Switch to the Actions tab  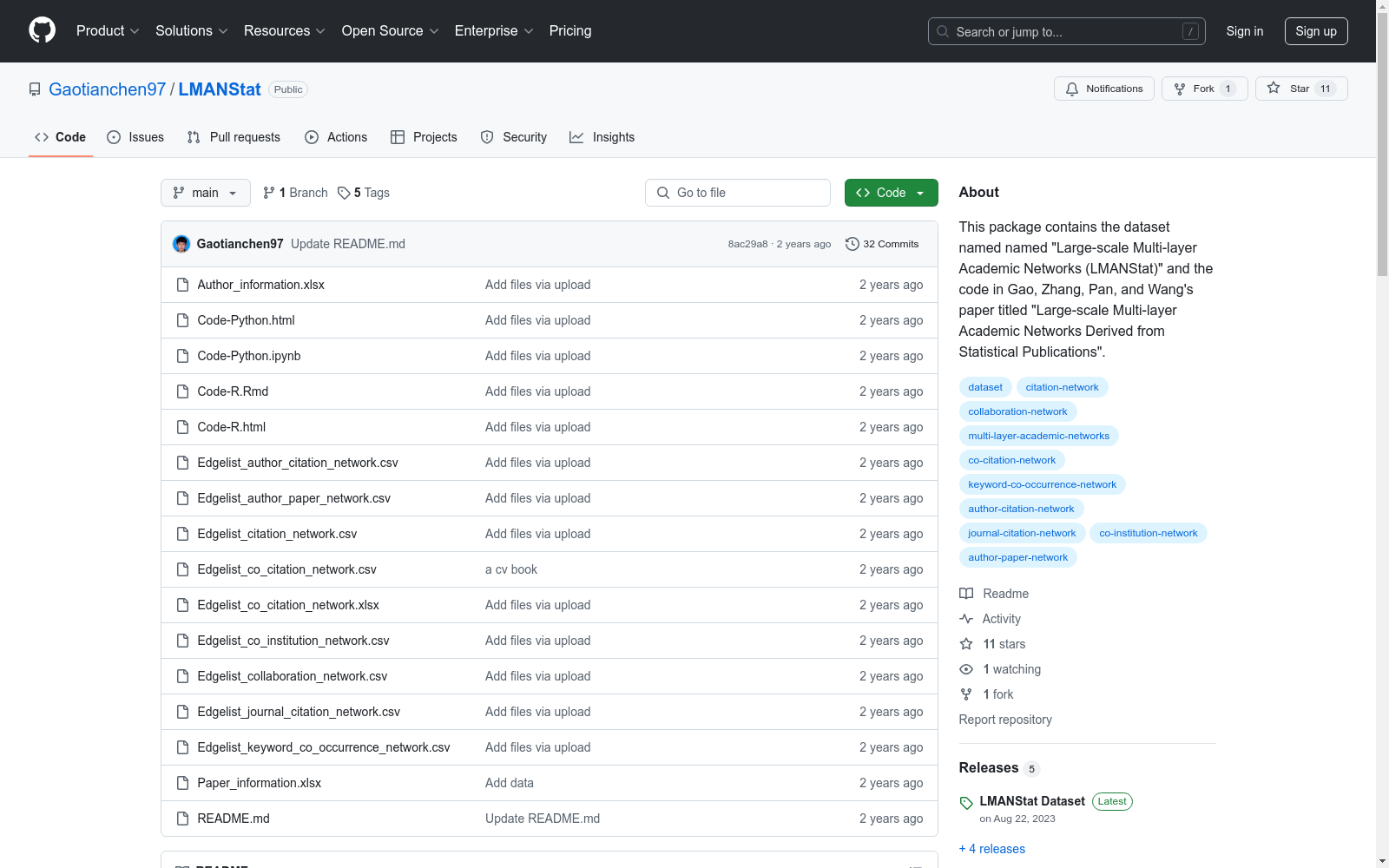click(x=336, y=137)
